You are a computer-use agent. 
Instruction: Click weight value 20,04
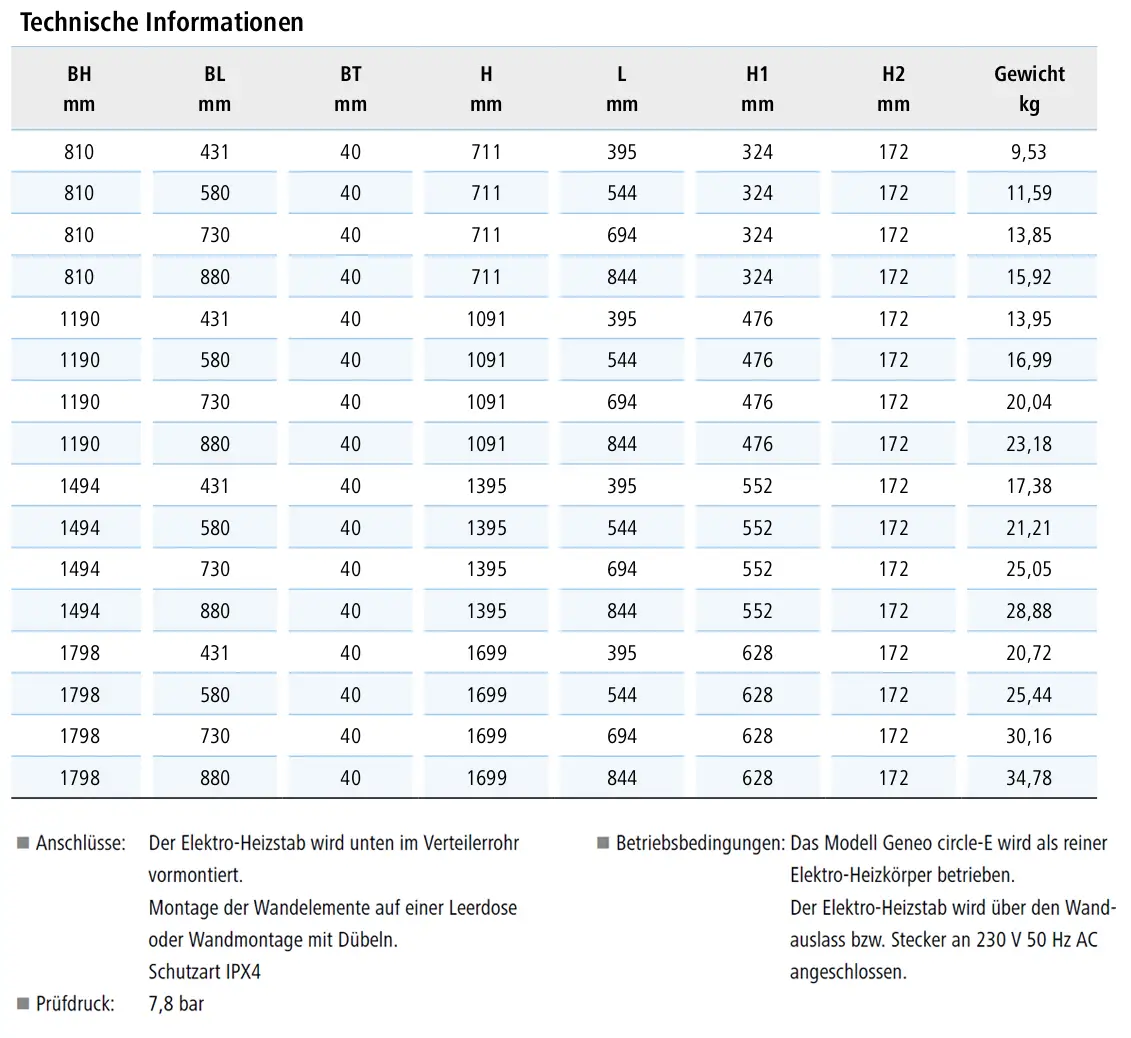point(1029,402)
